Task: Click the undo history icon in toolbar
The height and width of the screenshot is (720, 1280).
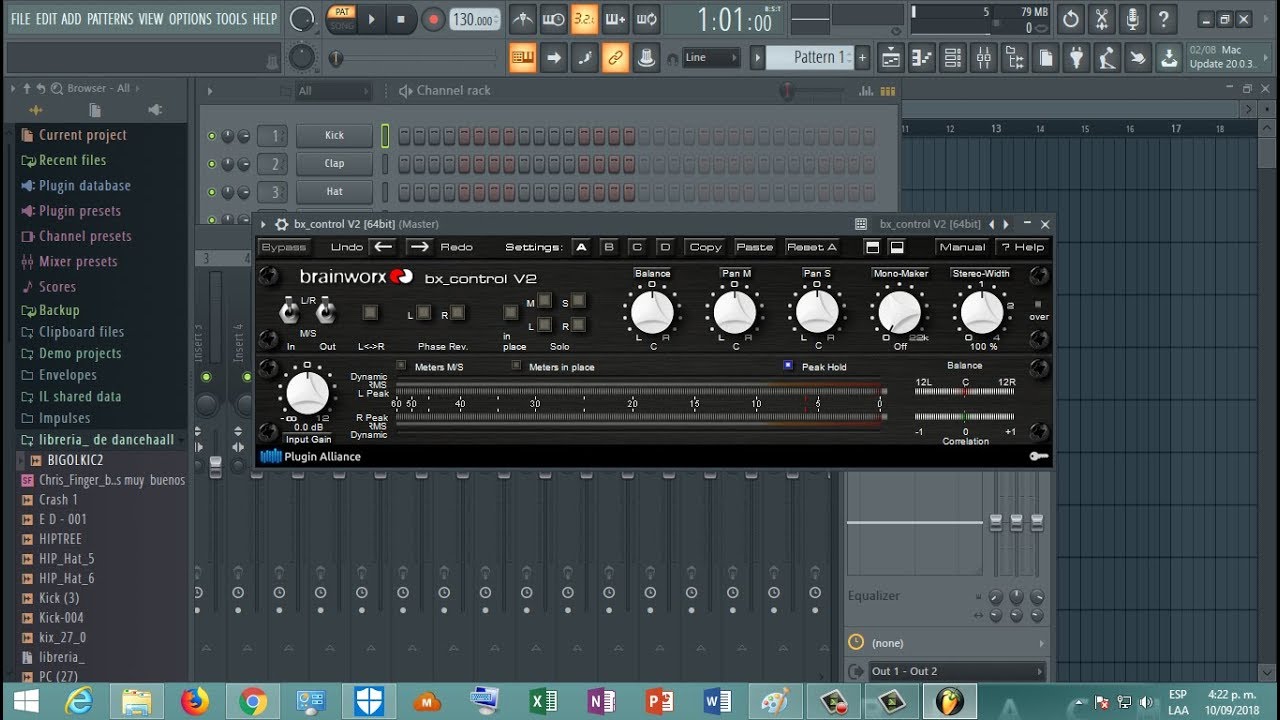Action: [x=1071, y=19]
